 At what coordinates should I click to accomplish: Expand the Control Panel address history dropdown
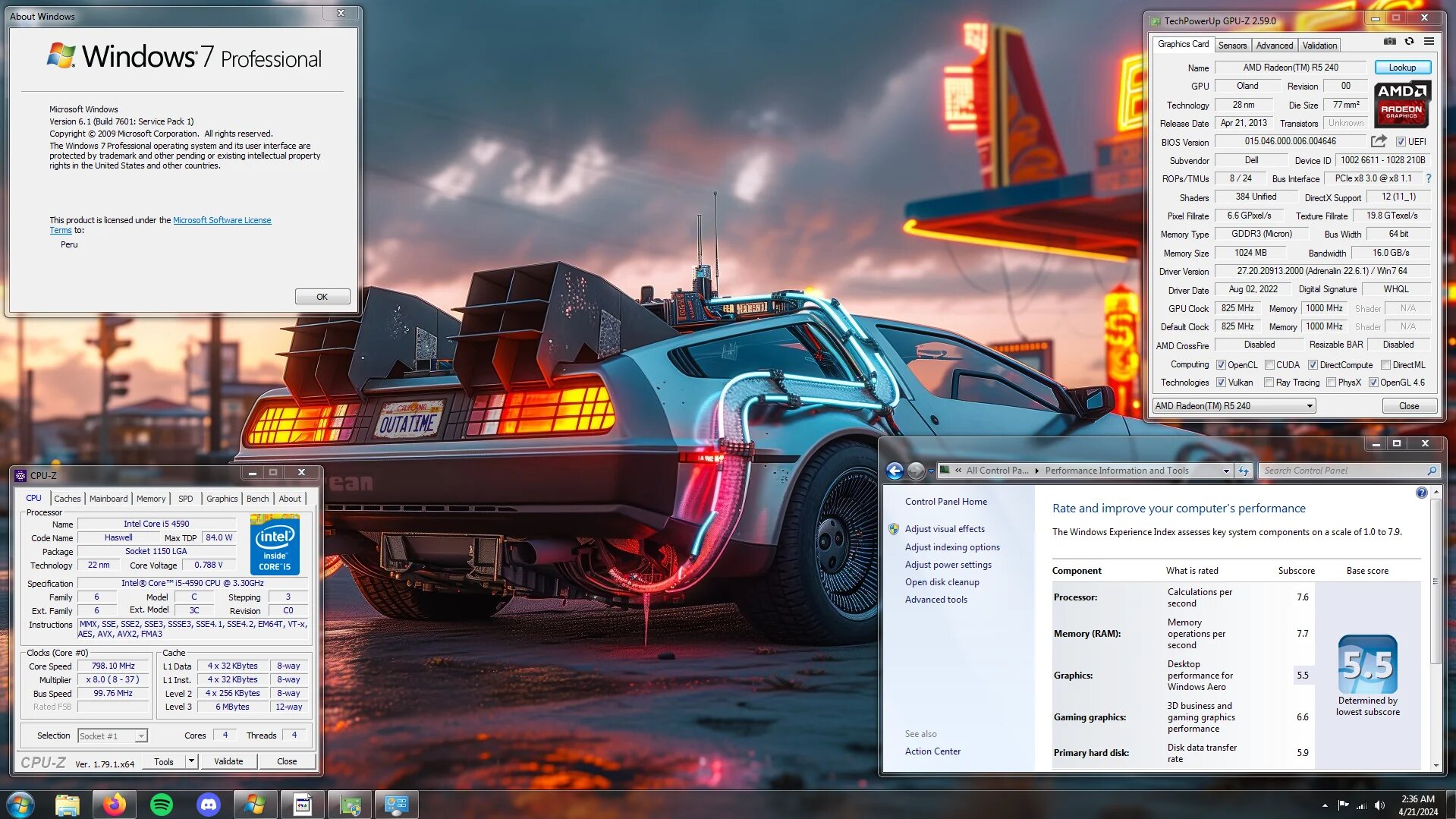1225,471
